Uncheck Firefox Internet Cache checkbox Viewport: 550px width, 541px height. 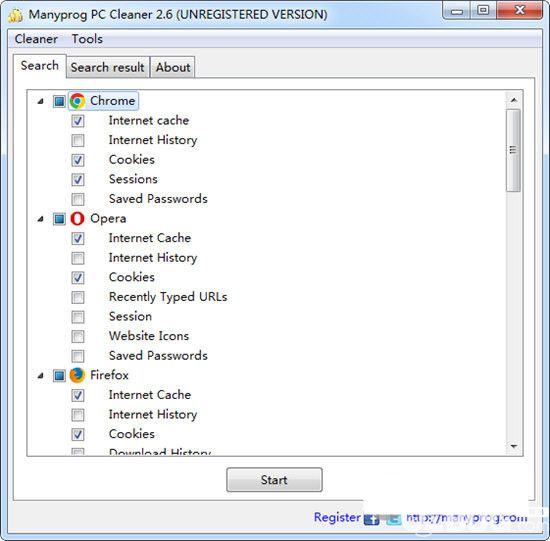pyautogui.click(x=78, y=395)
